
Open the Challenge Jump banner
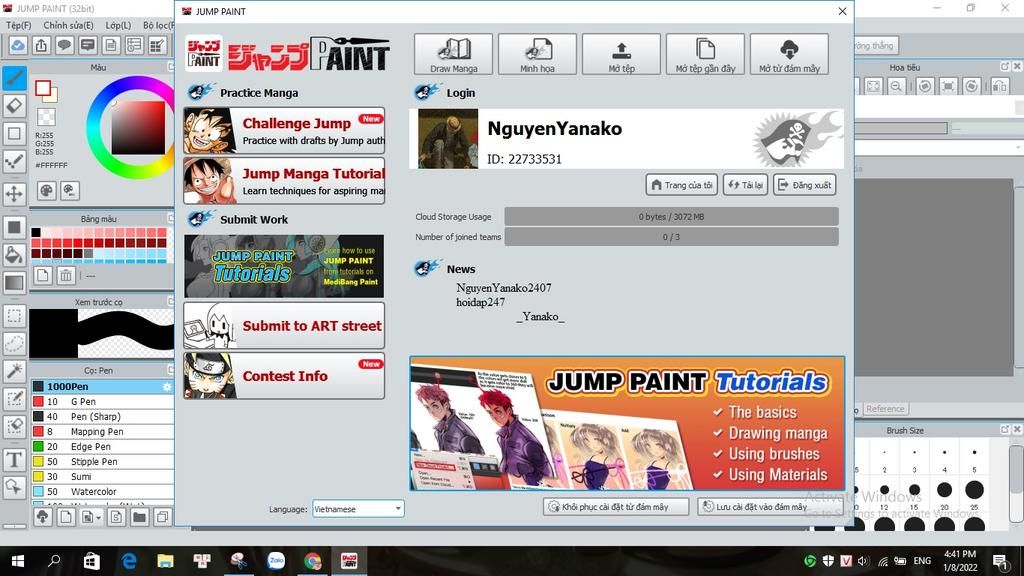click(284, 131)
